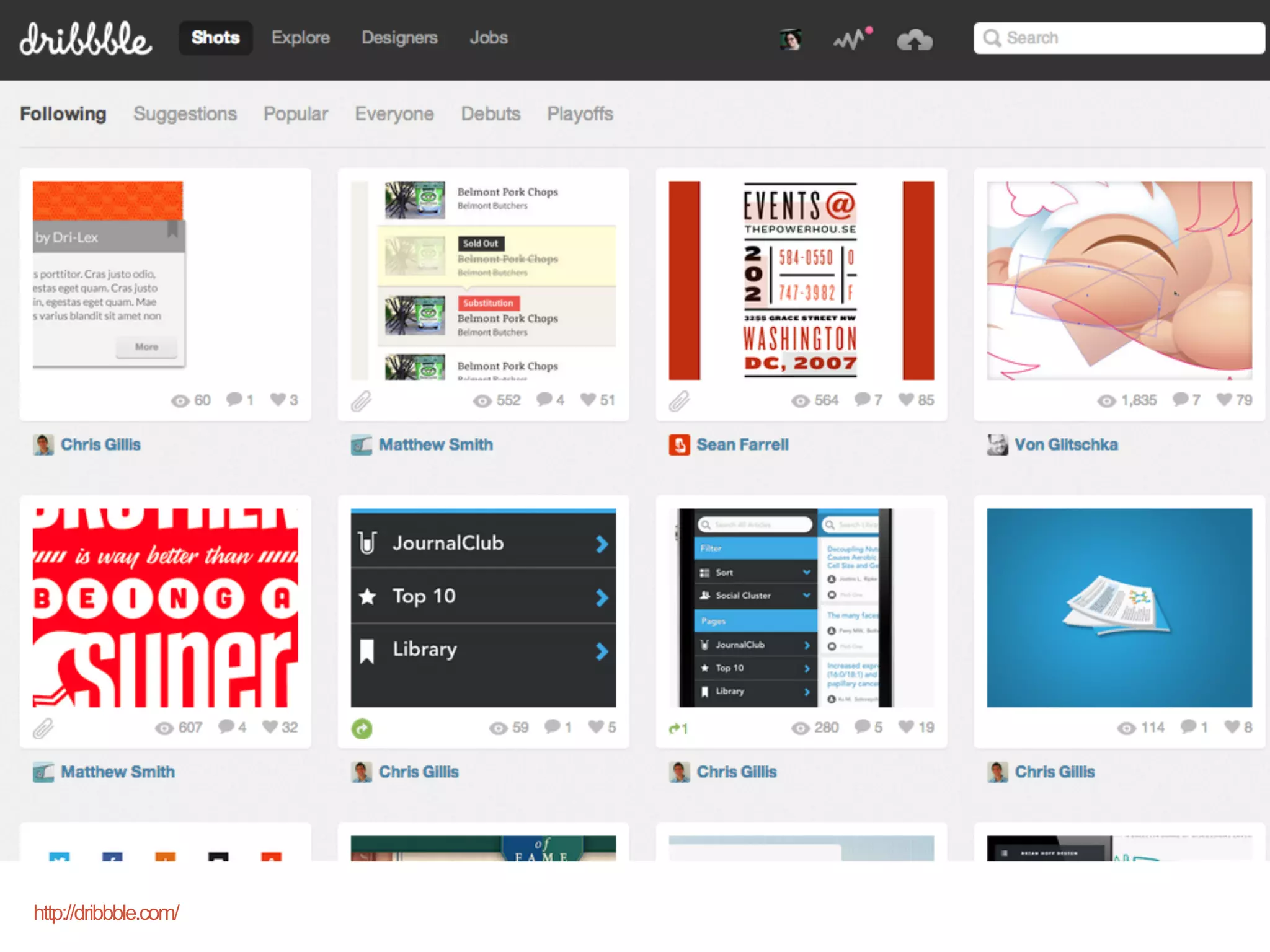Open Chris Gillis link under blue papers shot
The image size is (1270, 952).
(x=1055, y=772)
